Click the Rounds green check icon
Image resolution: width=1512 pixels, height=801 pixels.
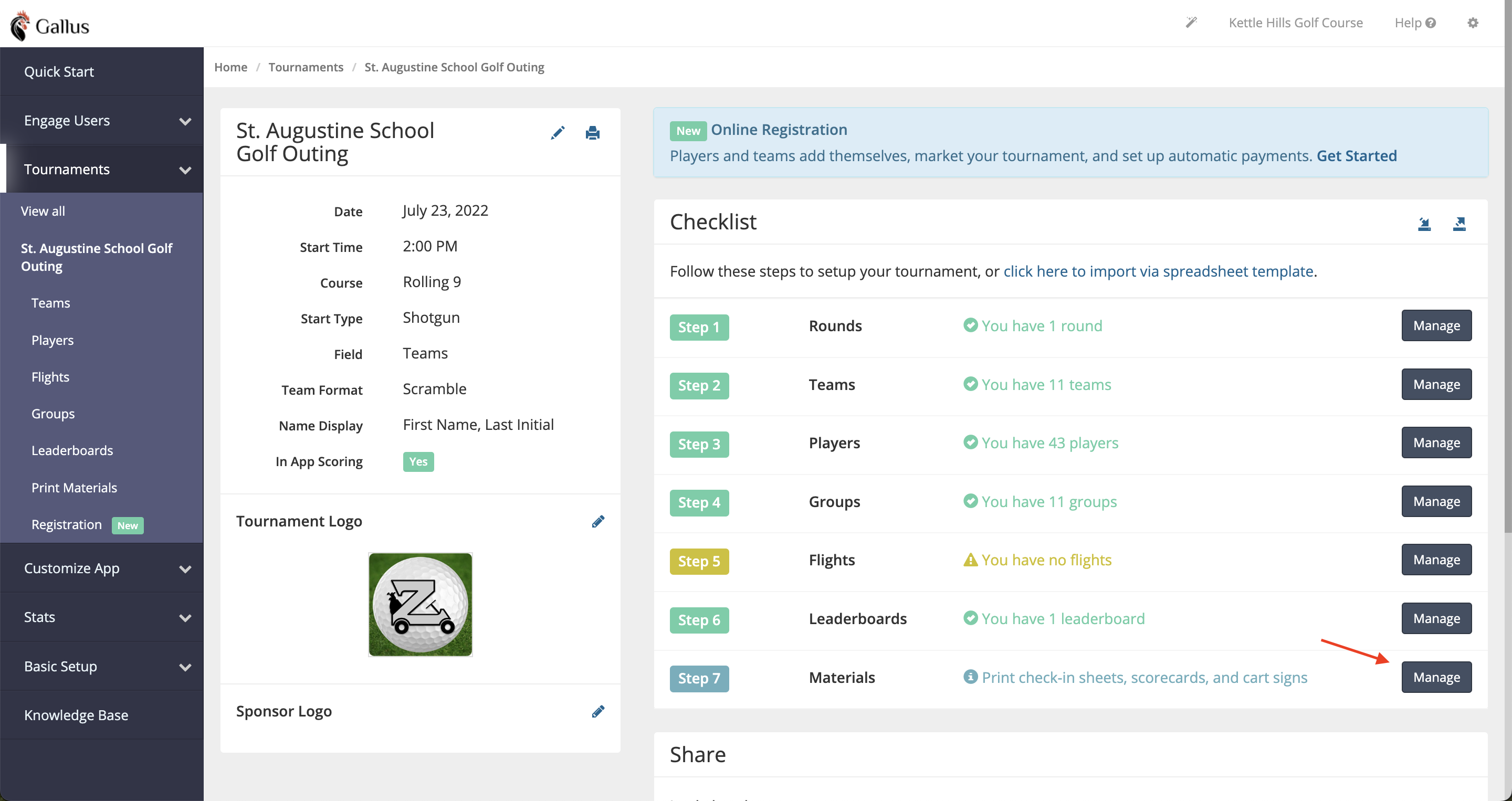tap(971, 325)
